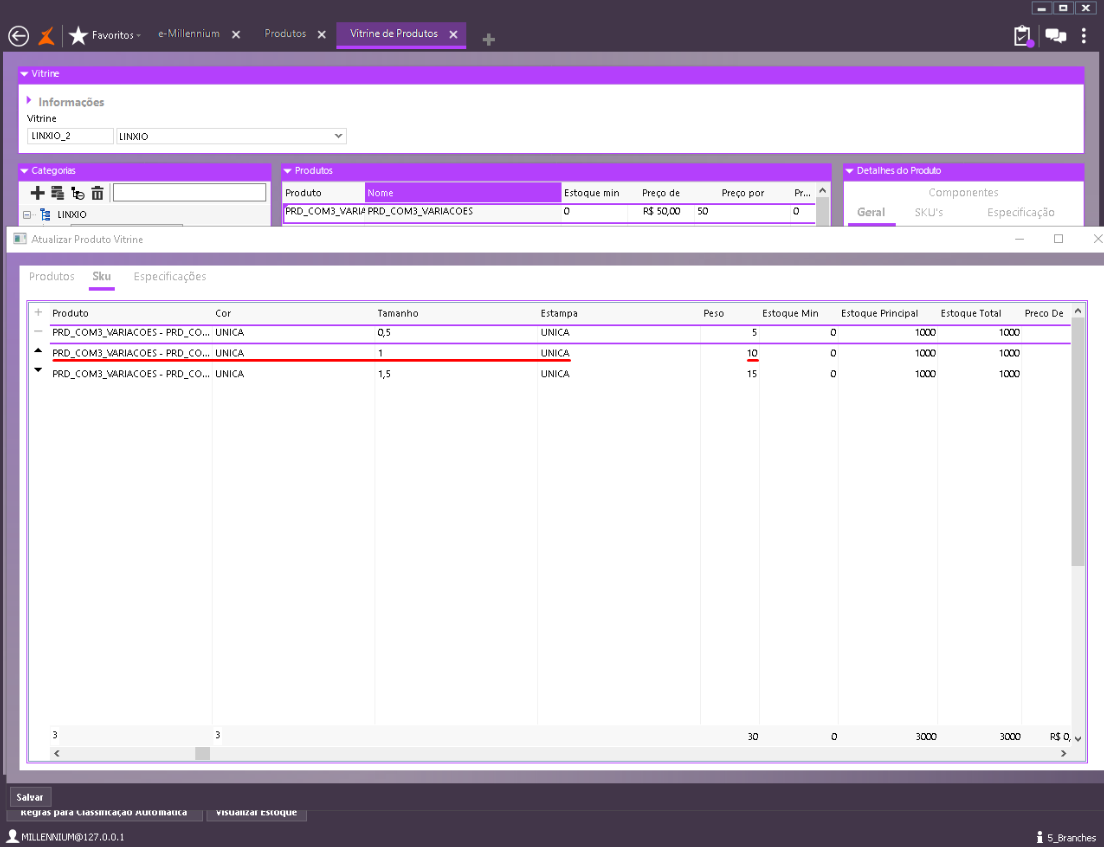The image size is (1104, 847).
Task: Click the LINXIO_2 vitrine code field
Action: coord(70,136)
